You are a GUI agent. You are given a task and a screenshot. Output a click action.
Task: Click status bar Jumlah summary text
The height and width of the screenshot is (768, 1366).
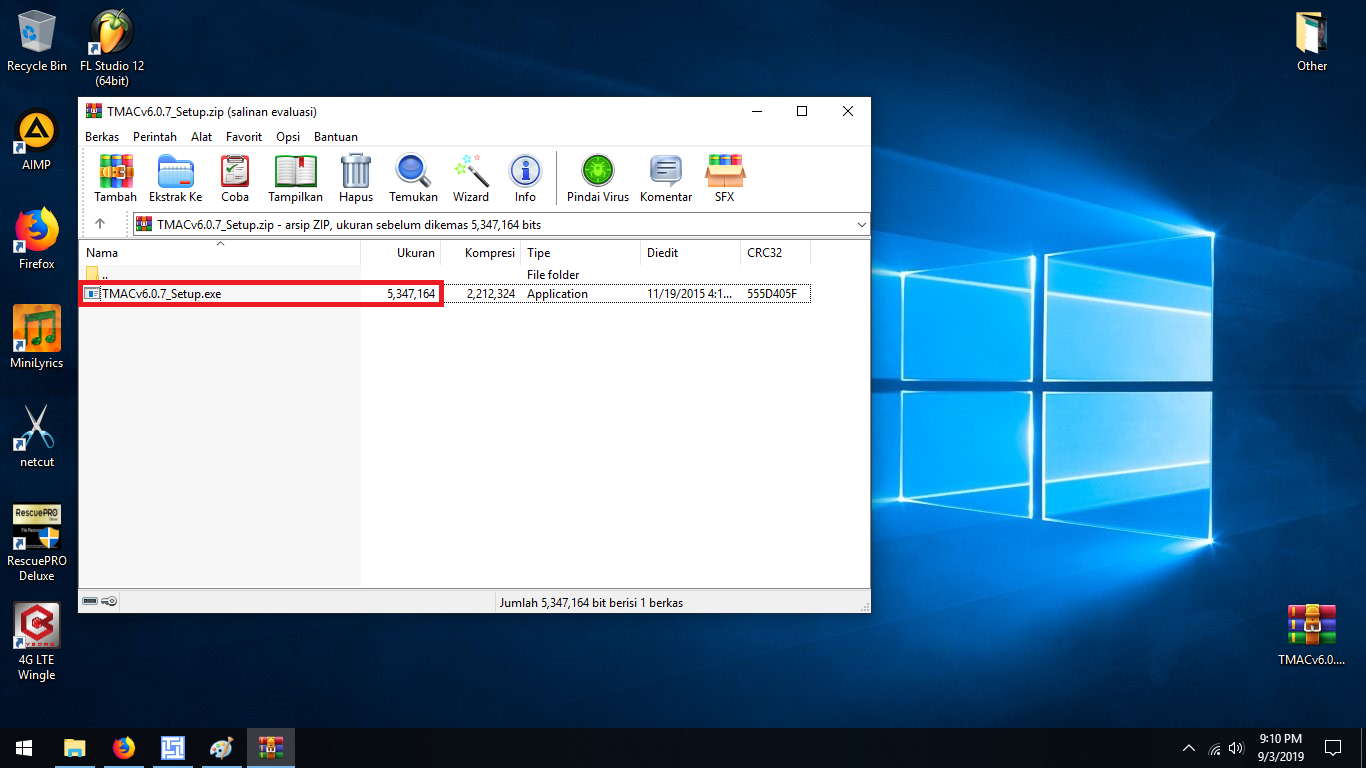(x=591, y=603)
